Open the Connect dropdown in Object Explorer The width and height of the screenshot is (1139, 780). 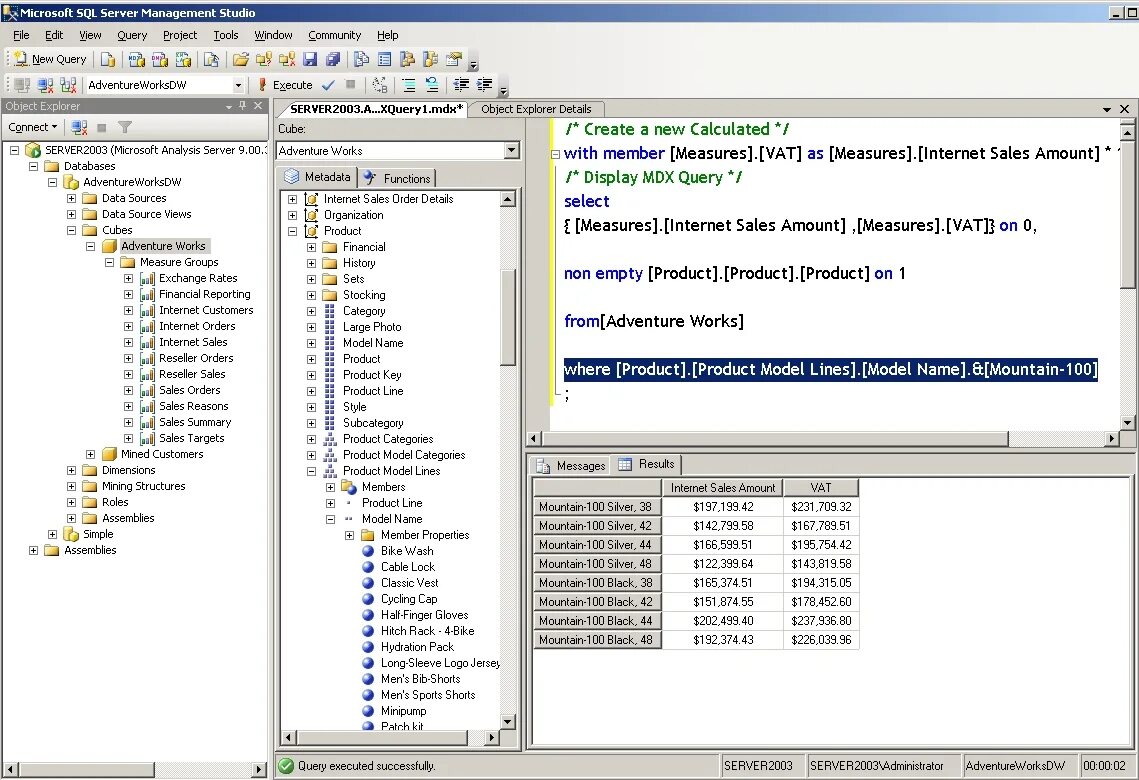[33, 127]
